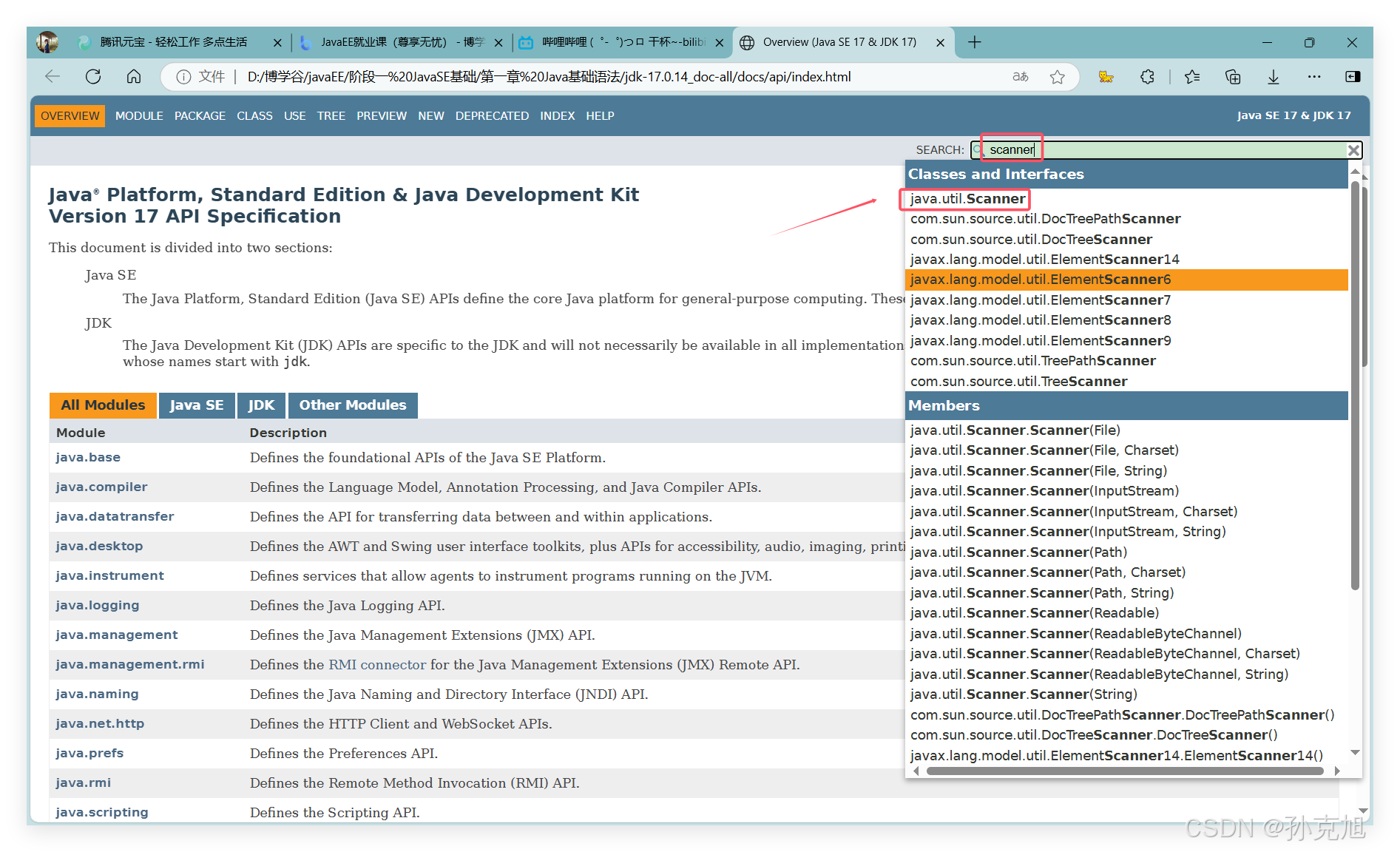1400x852 pixels.
Task: Open the DEPRECATED navigation link
Action: (492, 116)
